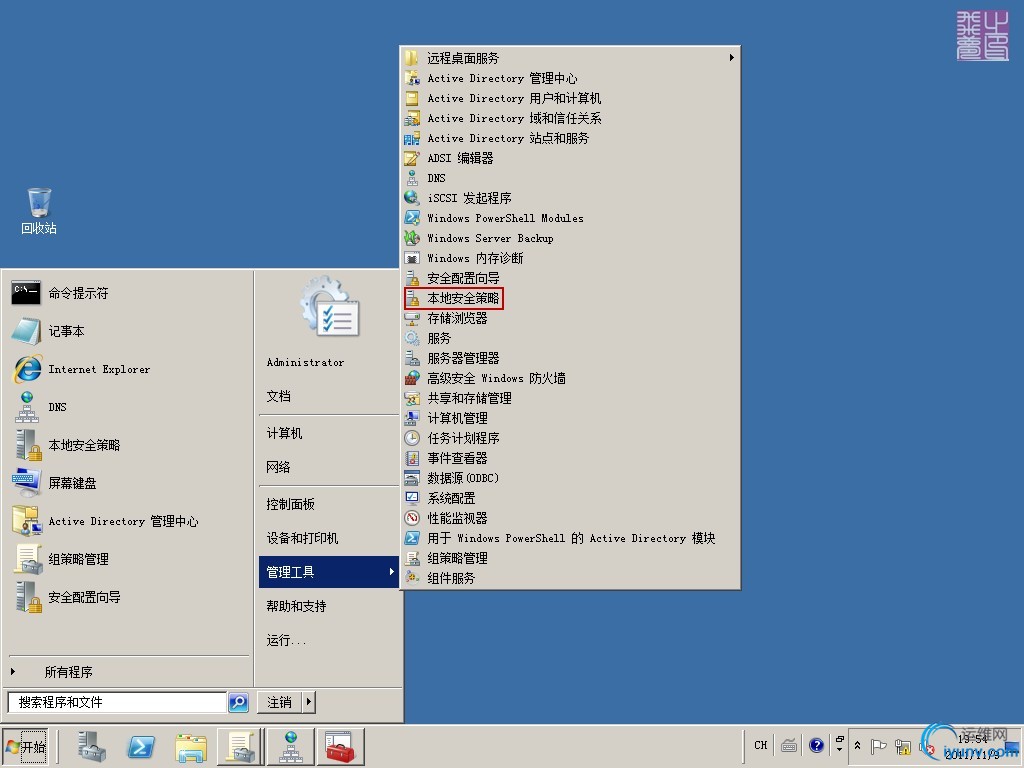Image resolution: width=1024 pixels, height=768 pixels.
Task: Click the keyboard icon in the language bar
Action: [x=789, y=745]
